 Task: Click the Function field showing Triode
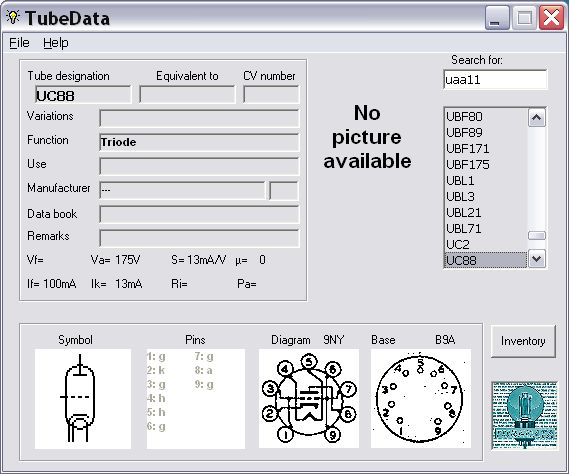click(x=199, y=142)
